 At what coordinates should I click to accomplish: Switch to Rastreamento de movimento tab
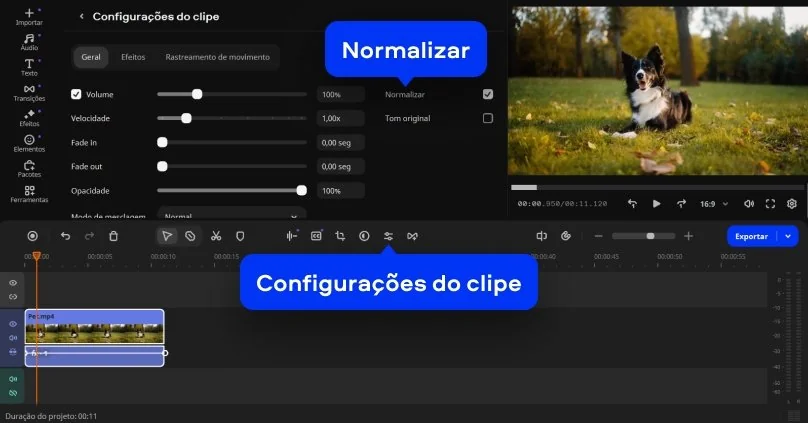coord(217,57)
